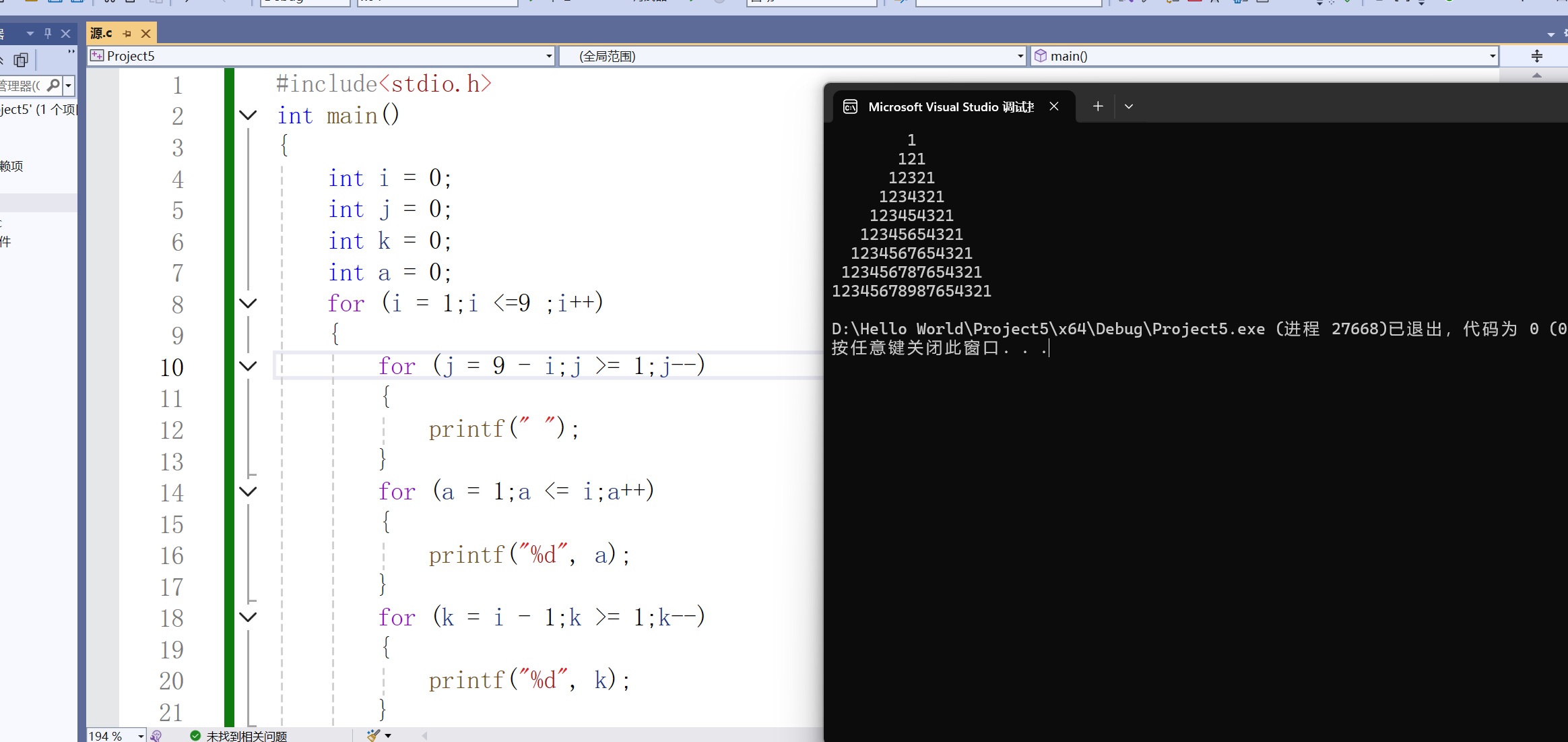Click the code health lightbulb wrench icon

point(156,736)
